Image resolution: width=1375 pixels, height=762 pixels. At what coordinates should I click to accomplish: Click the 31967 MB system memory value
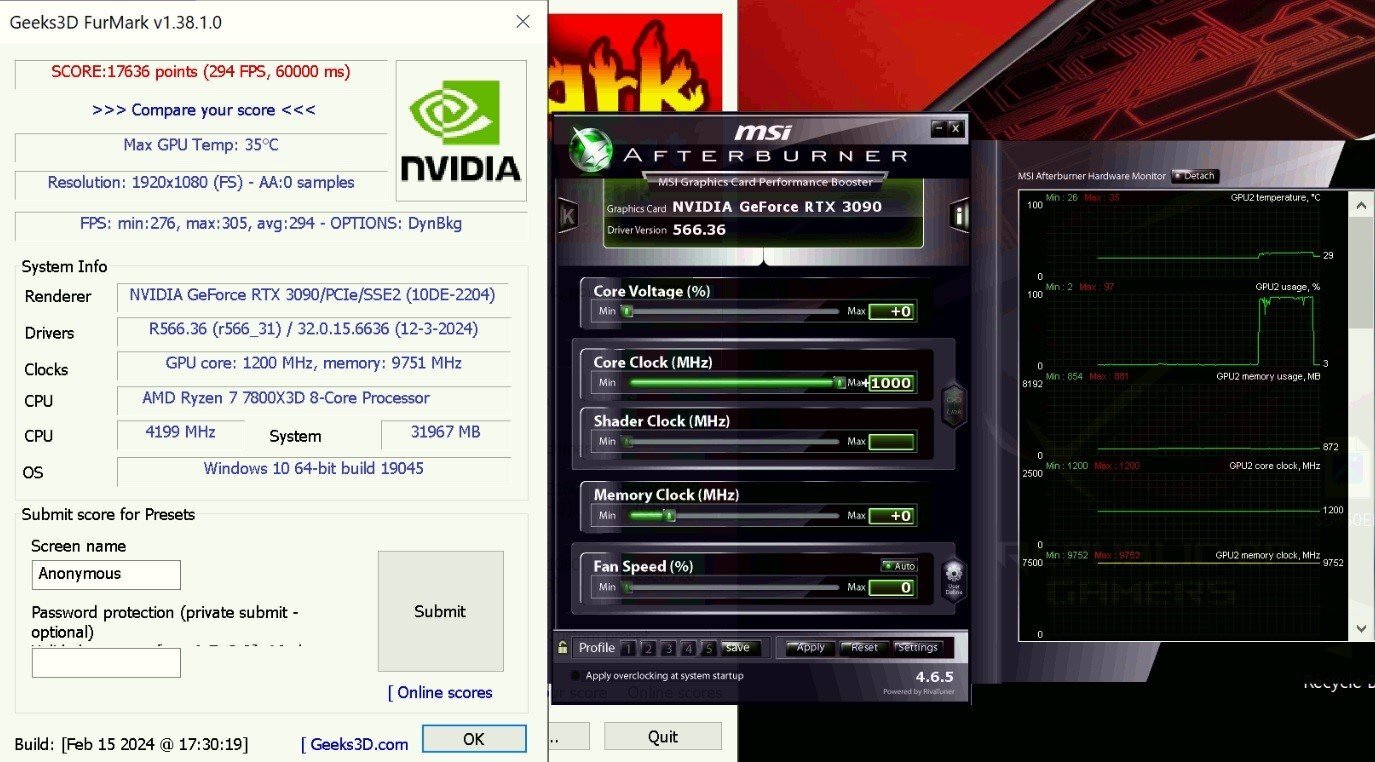(446, 432)
